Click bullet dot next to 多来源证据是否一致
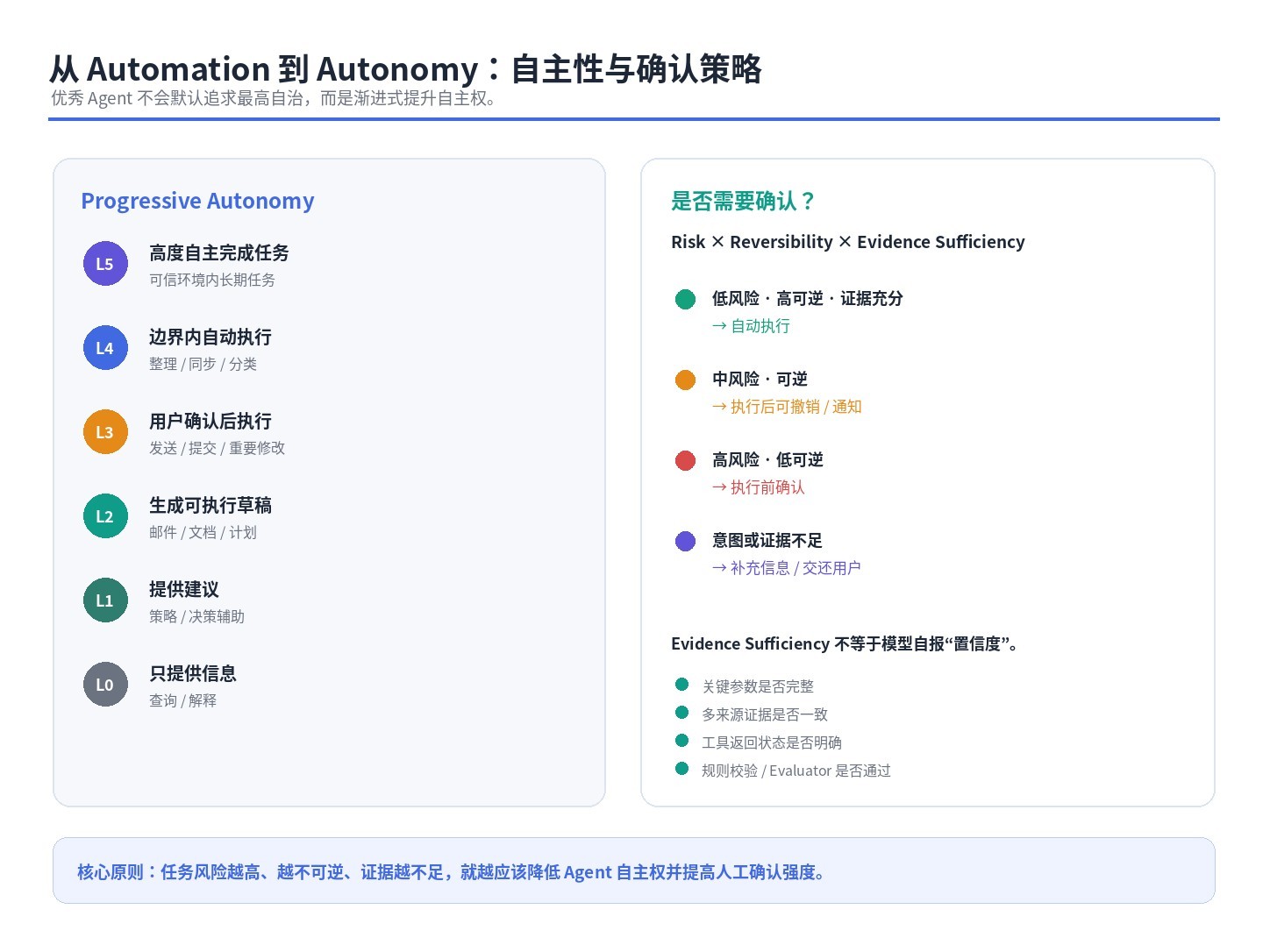The width and height of the screenshot is (1270, 952). pyautogui.click(x=681, y=713)
